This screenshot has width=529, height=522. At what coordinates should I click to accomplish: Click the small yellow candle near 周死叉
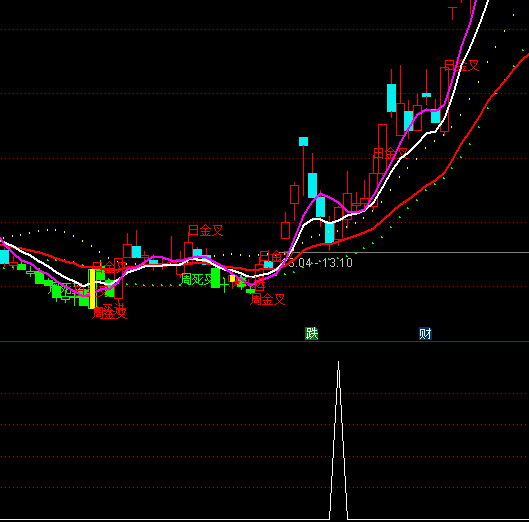(x=232, y=278)
